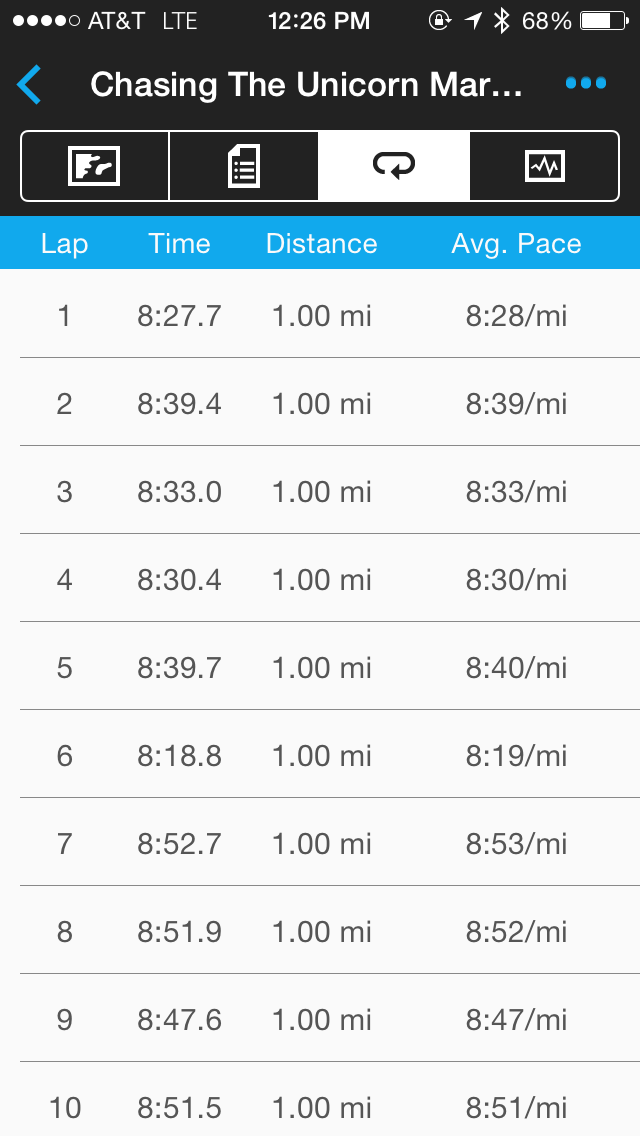The image size is (640, 1136).
Task: Tap the Time column header
Action: pos(179,244)
